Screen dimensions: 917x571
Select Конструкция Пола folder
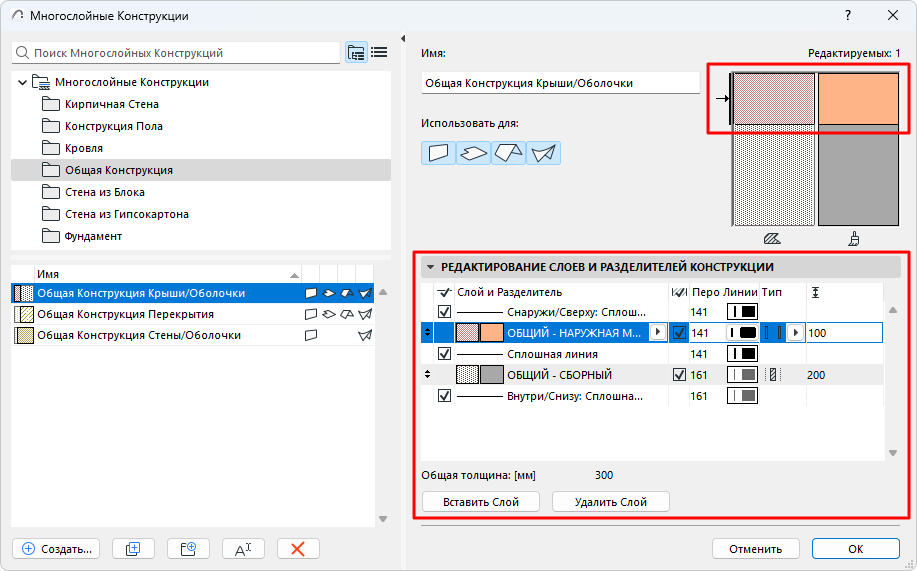click(x=113, y=126)
